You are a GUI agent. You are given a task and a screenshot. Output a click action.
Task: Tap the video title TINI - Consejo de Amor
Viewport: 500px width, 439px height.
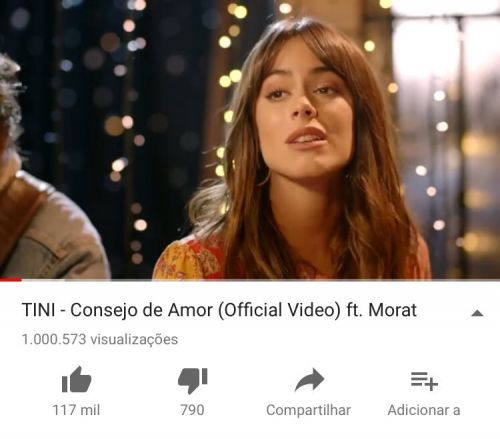pos(219,310)
